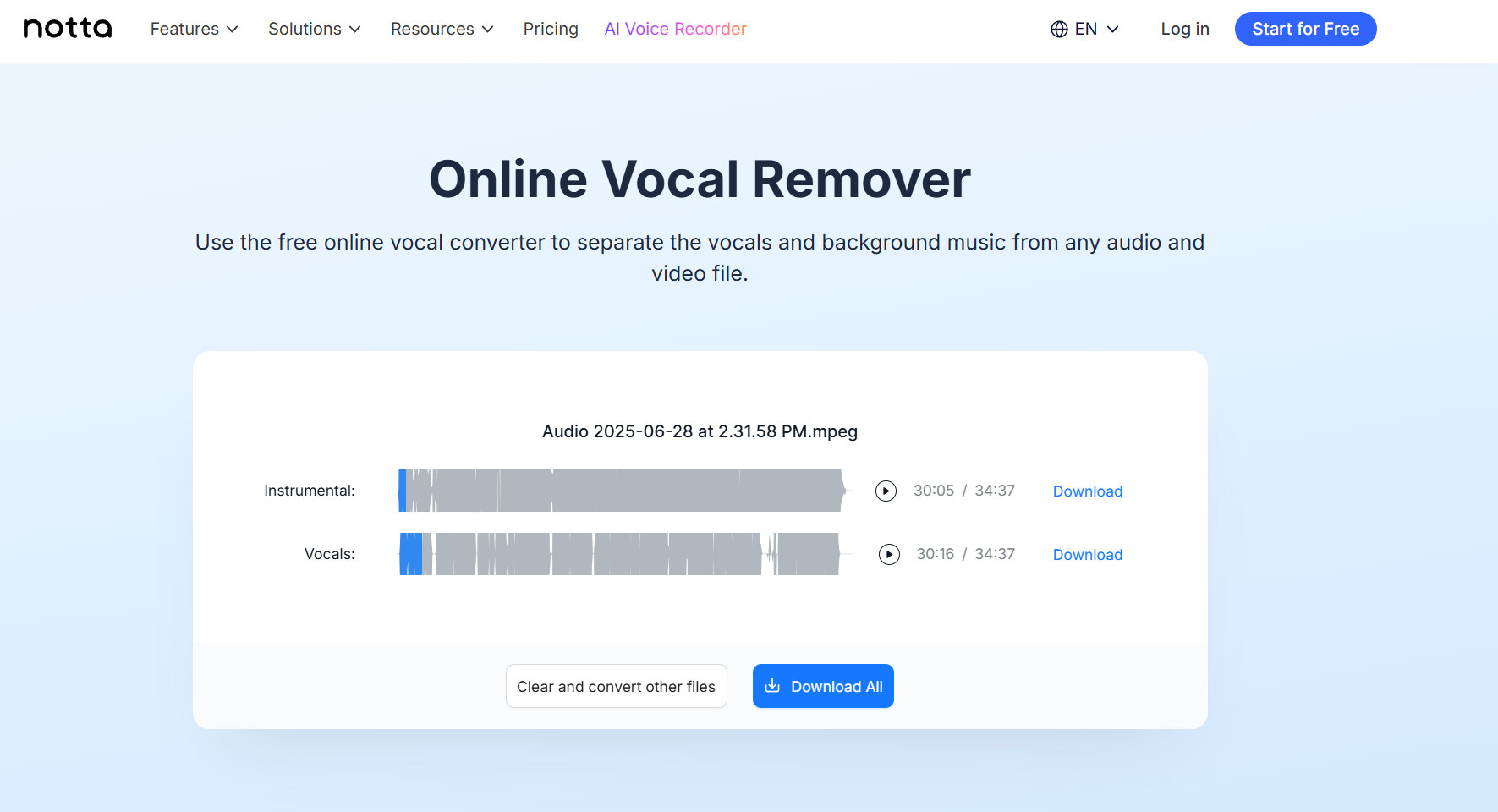Pause Instrumental playback via its circular control
The image size is (1498, 812).
click(886, 491)
